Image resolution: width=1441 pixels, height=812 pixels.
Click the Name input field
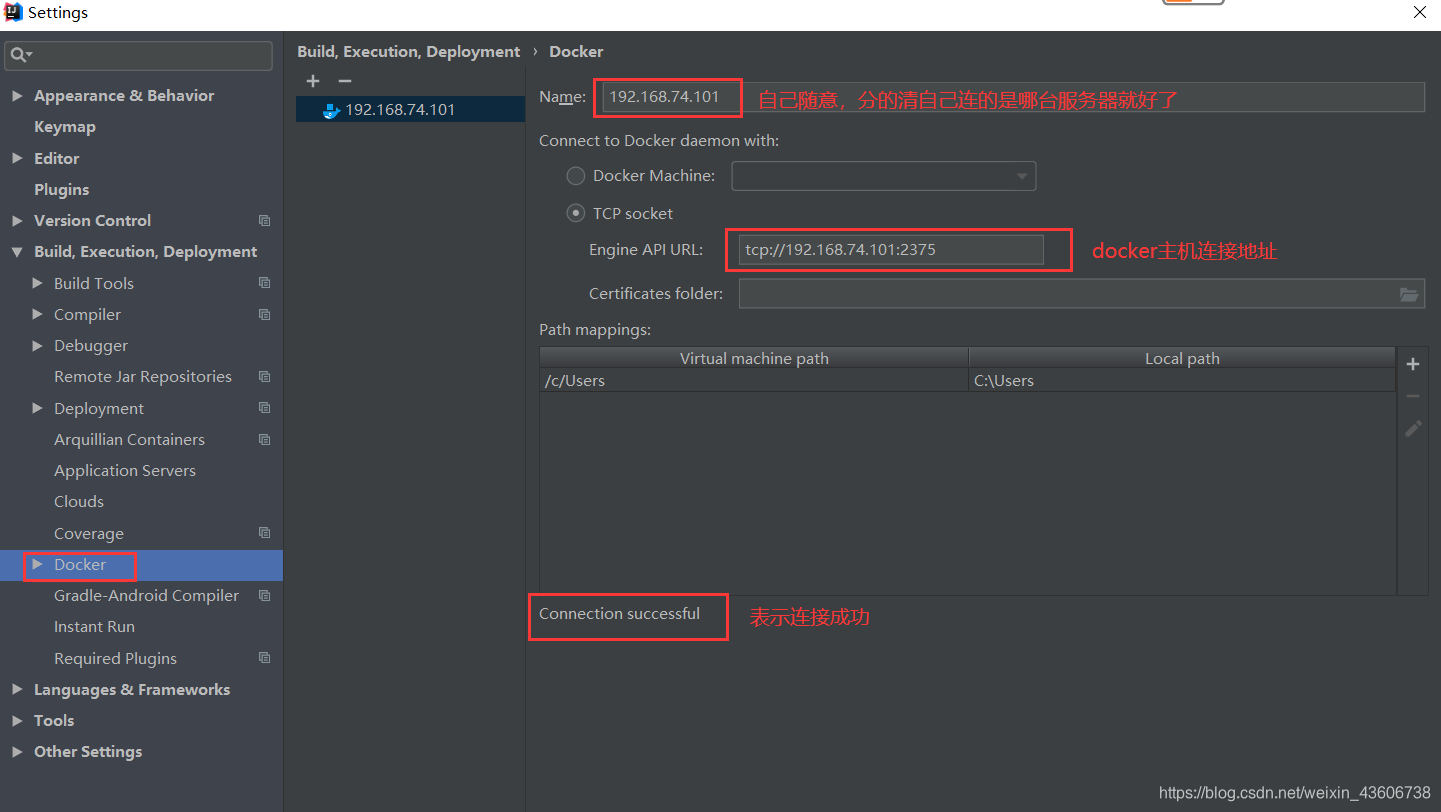click(x=1013, y=97)
